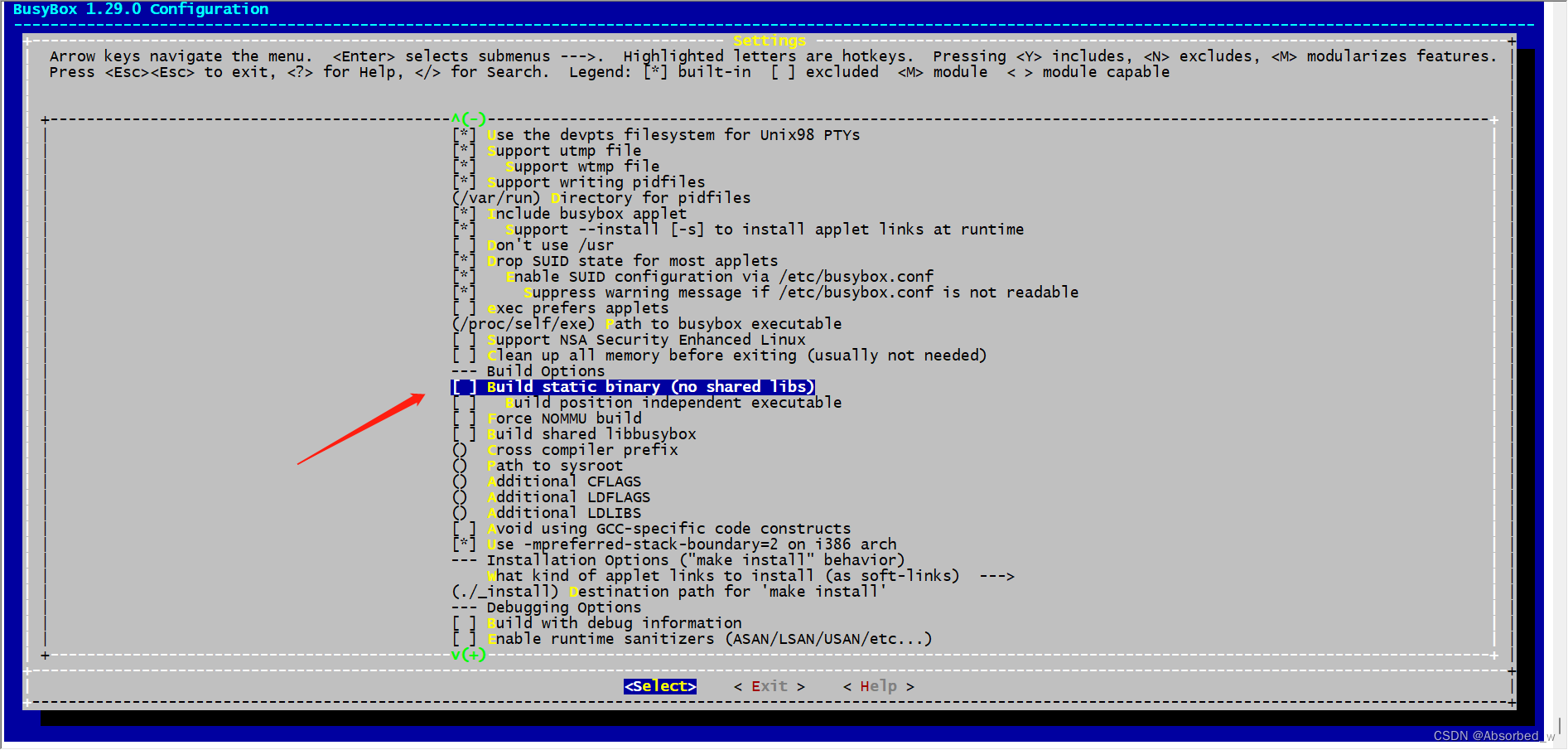
Task: Toggle 'exec prefers applets' checkbox
Action: coord(464,308)
